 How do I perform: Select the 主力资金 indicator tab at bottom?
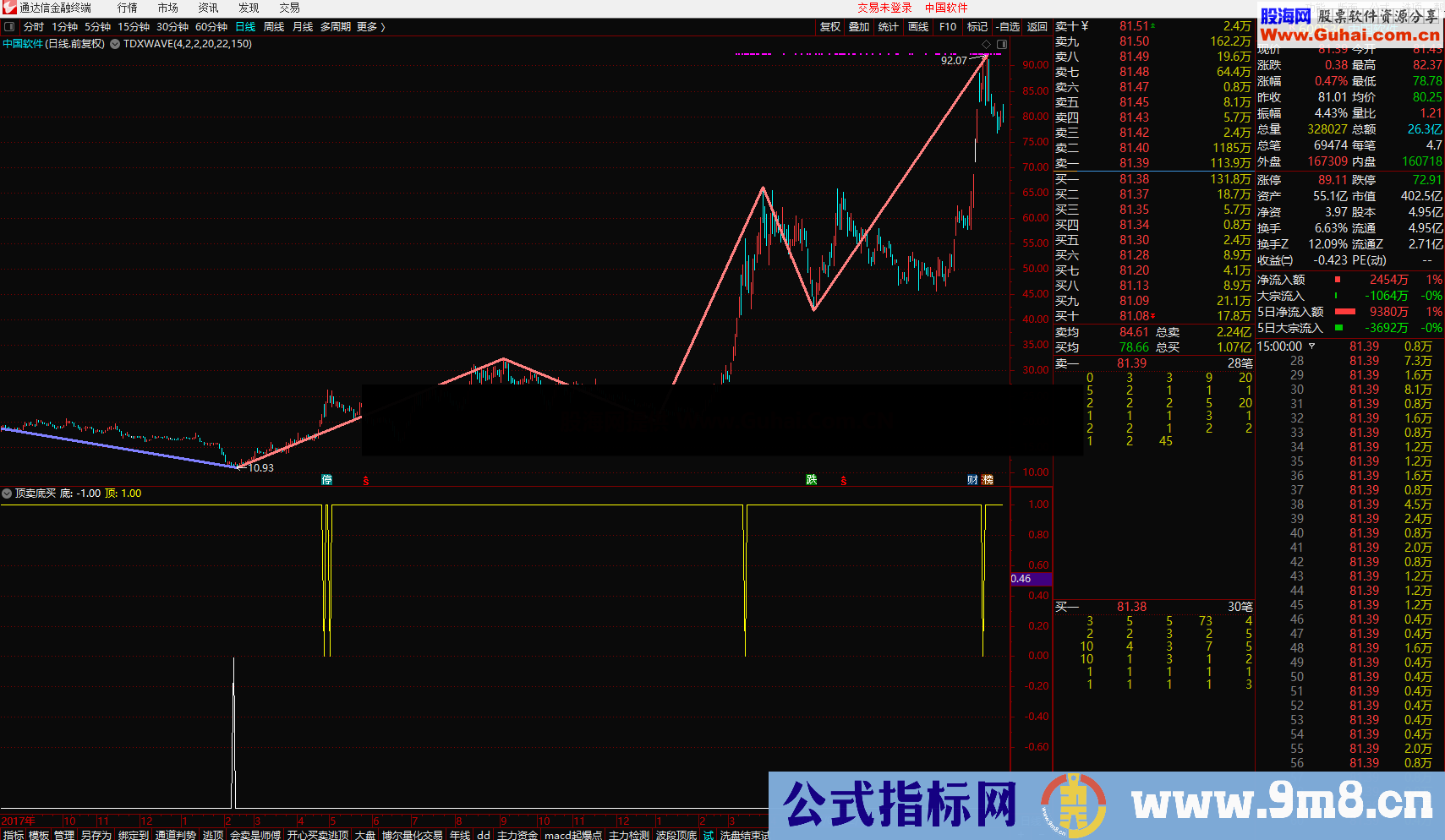517,835
